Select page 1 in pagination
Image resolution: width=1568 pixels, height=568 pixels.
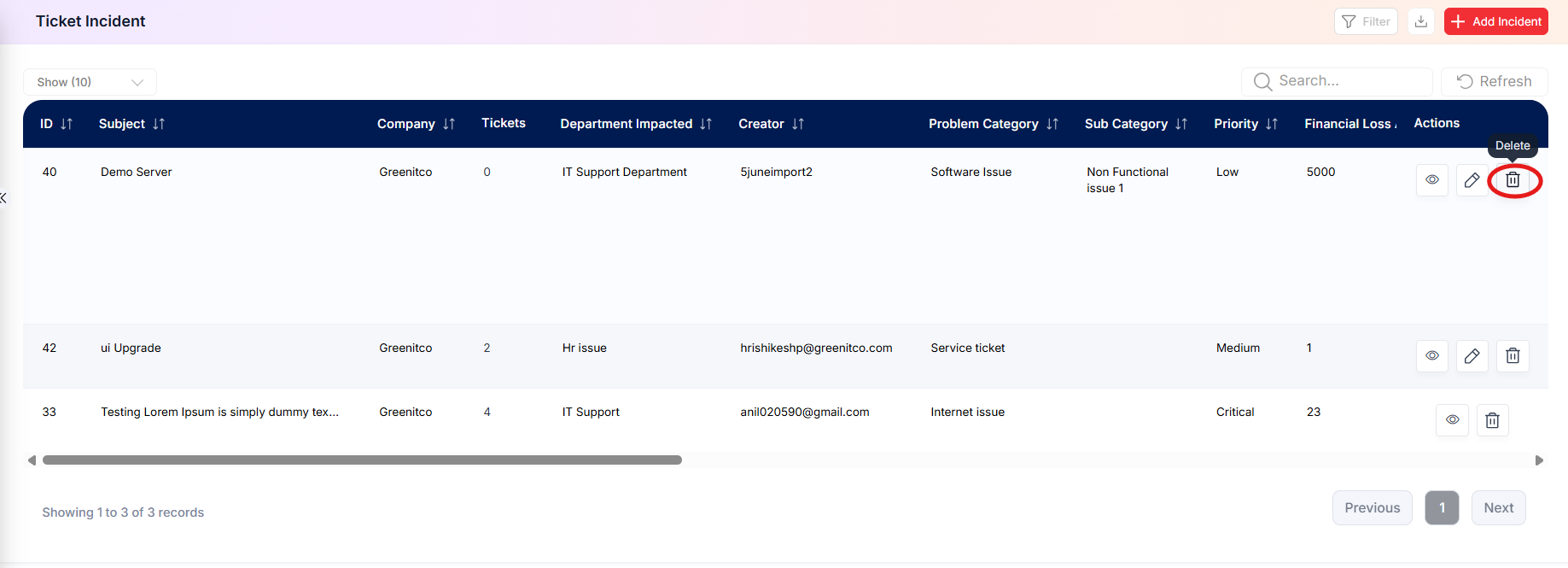pos(1443,508)
